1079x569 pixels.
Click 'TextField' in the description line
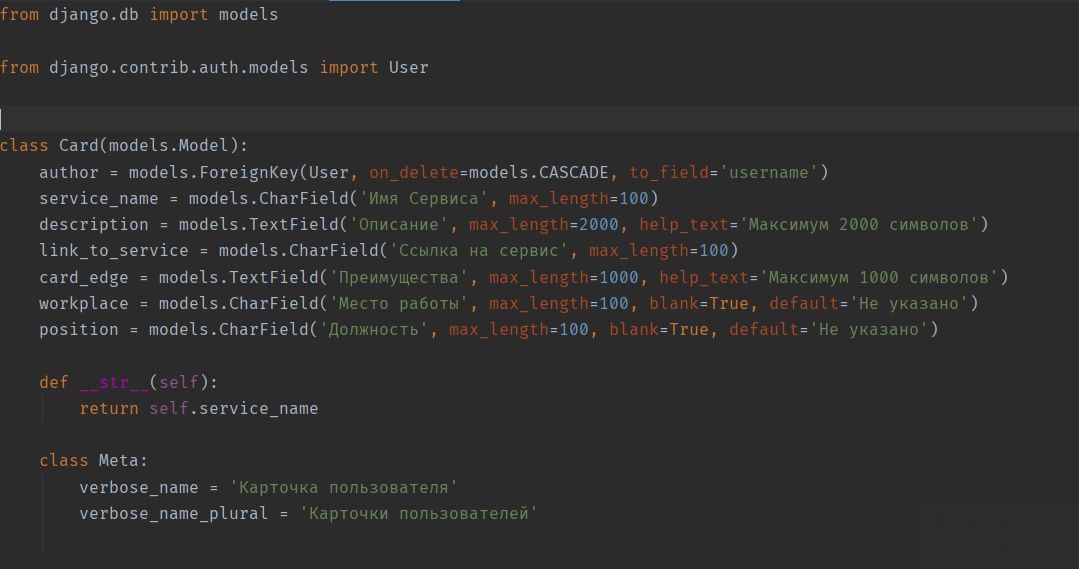coord(294,225)
